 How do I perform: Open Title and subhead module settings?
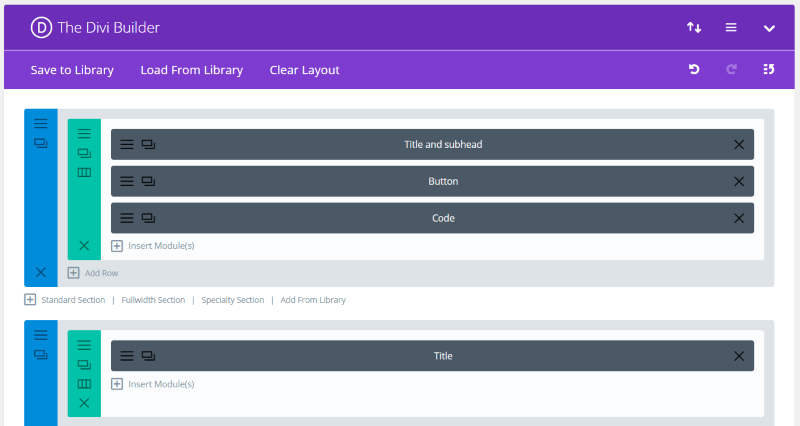click(127, 145)
